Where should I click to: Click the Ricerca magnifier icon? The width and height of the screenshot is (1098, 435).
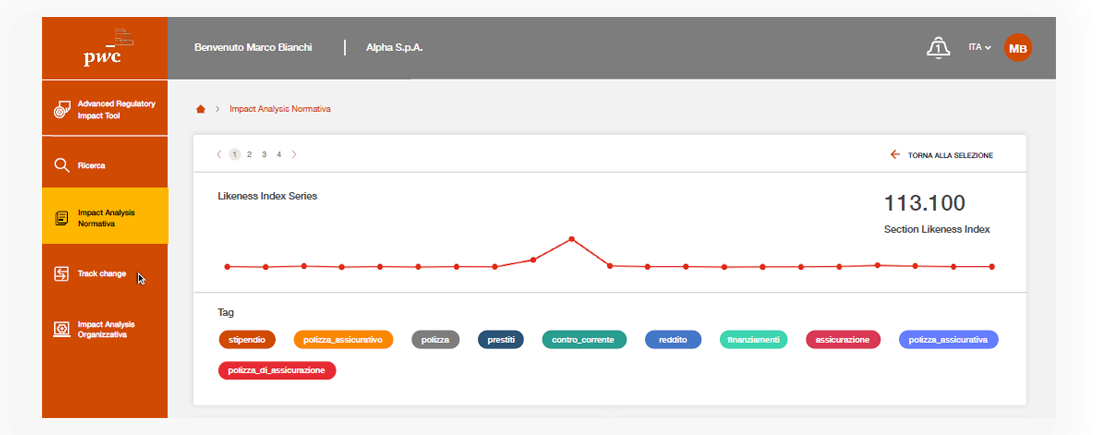[x=61, y=165]
